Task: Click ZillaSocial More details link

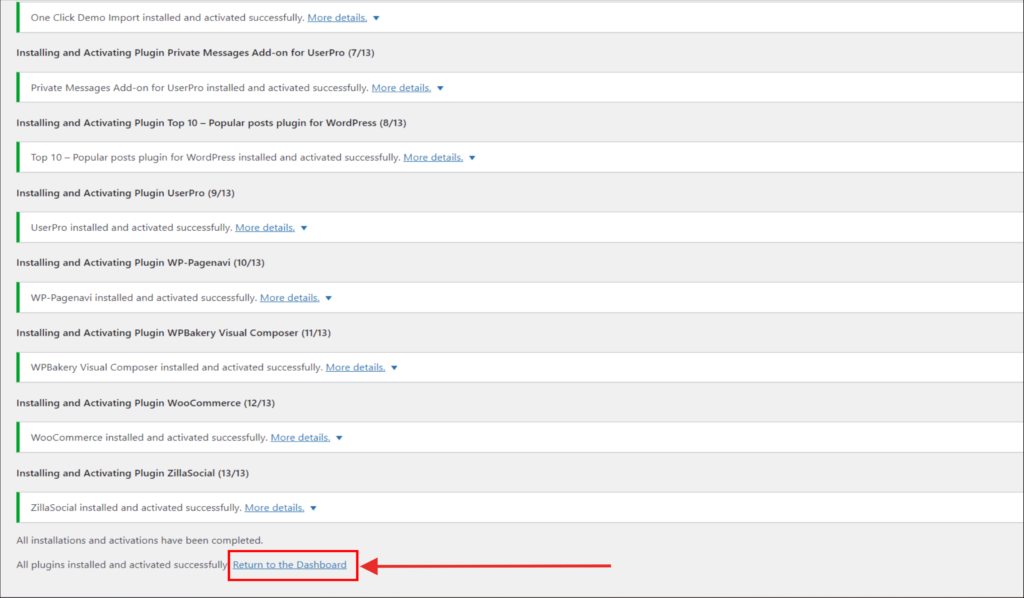Action: 275,508
